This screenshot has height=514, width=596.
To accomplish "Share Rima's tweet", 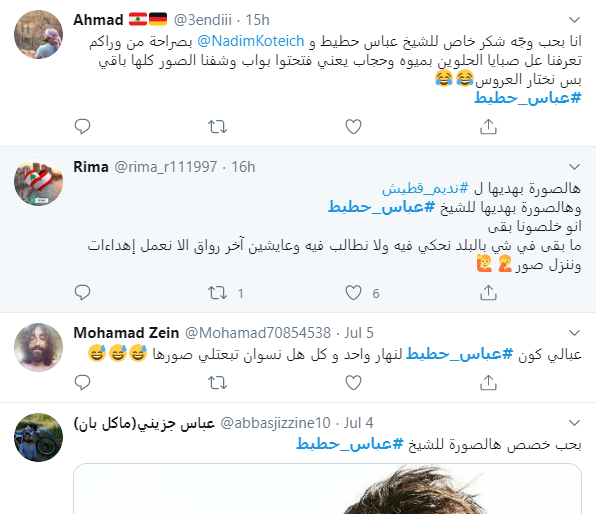I will click(x=488, y=293).
